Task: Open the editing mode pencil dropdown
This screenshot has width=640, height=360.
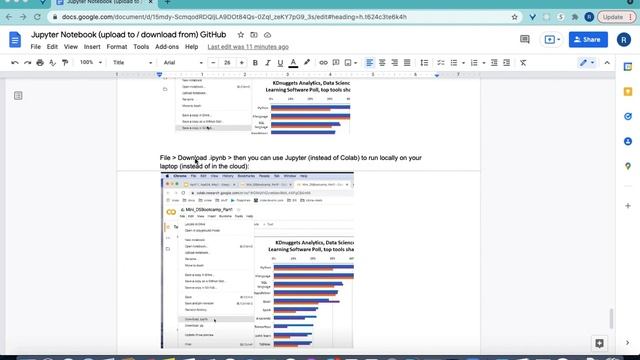Action: click(x=587, y=63)
